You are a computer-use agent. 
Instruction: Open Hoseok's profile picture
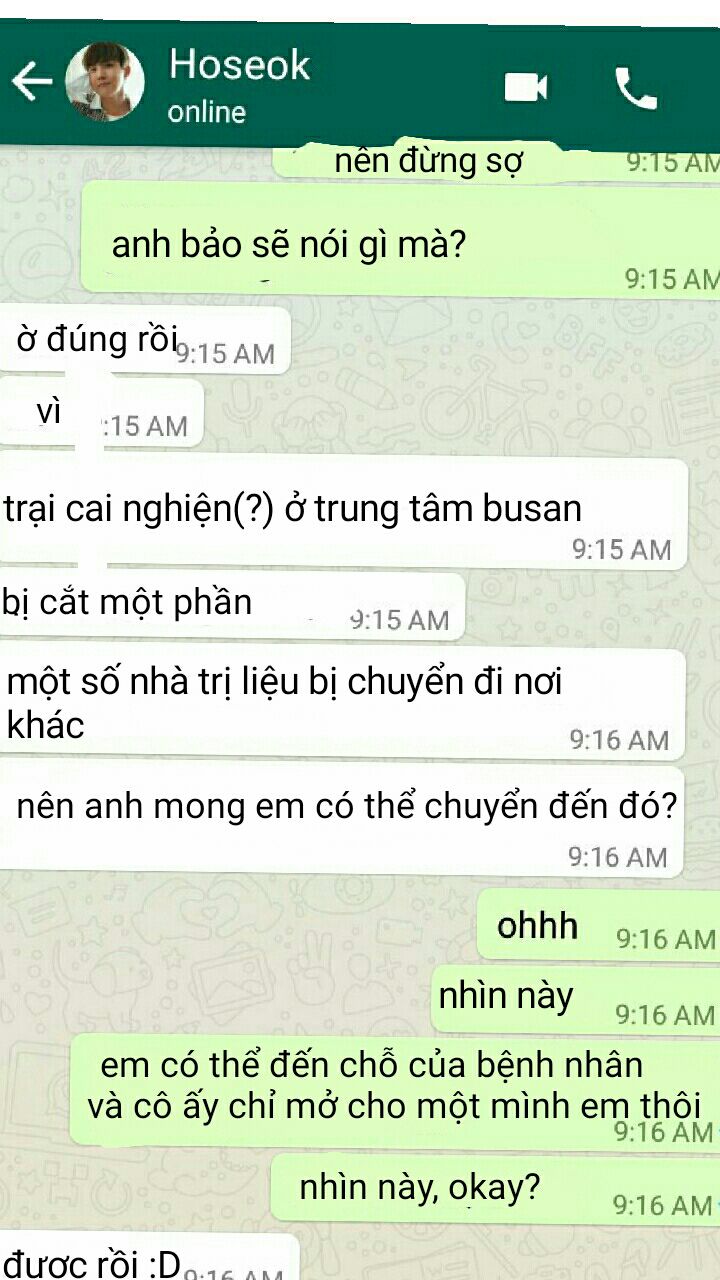(105, 82)
